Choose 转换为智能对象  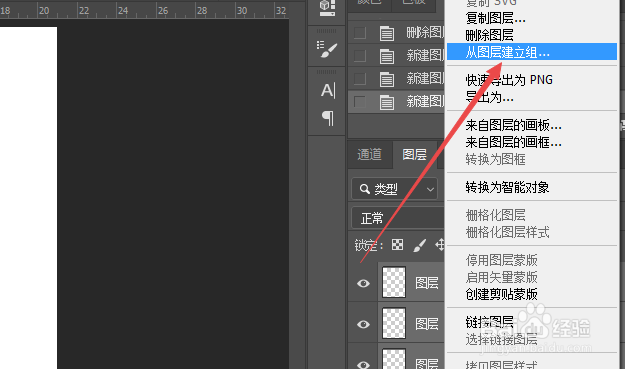[x=507, y=187]
